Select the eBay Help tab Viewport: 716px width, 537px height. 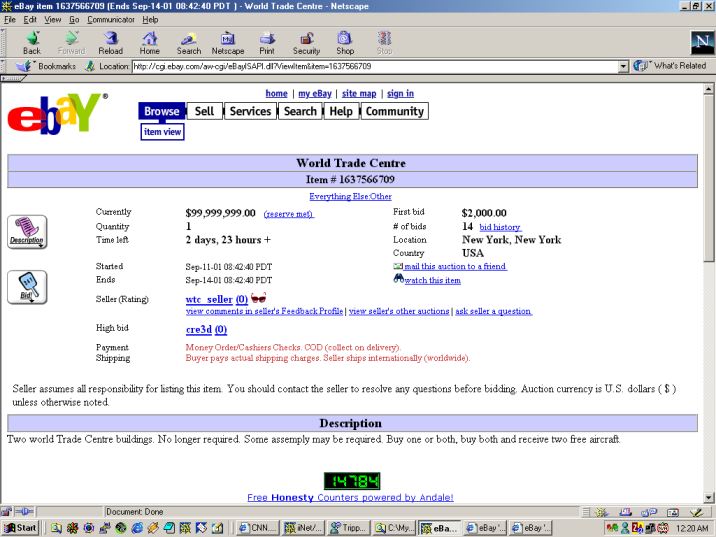tap(341, 111)
